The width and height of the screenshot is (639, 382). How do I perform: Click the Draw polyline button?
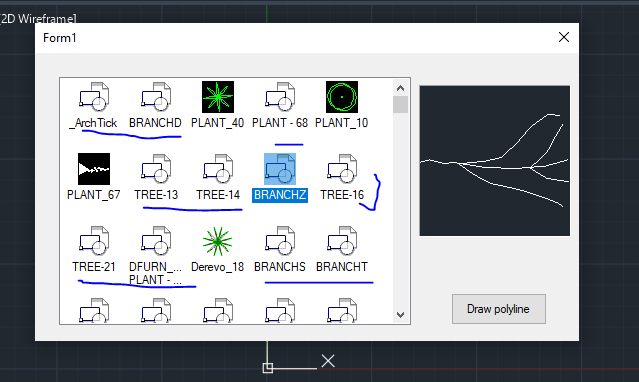tap(498, 309)
